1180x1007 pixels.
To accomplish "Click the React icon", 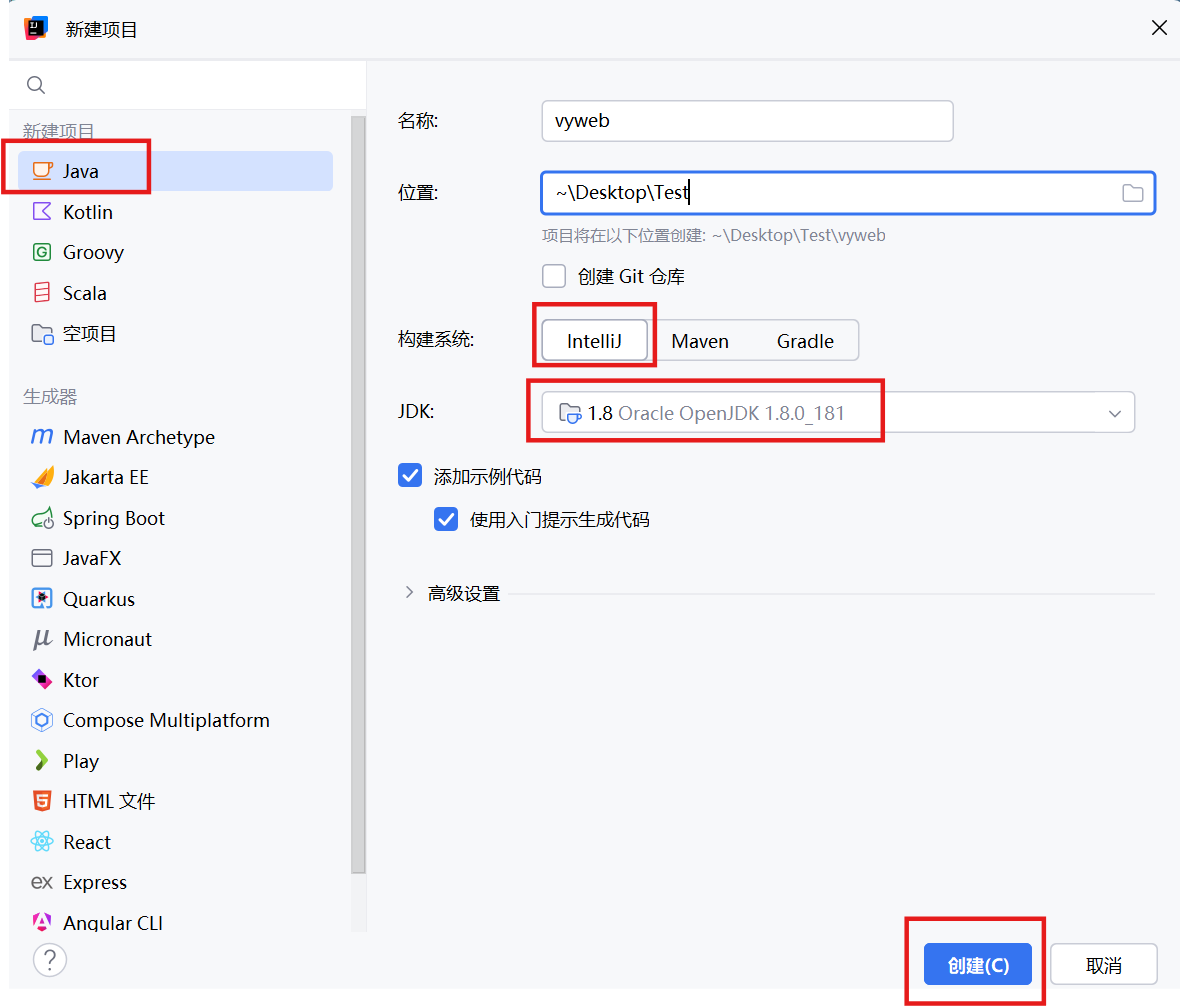I will 42,841.
